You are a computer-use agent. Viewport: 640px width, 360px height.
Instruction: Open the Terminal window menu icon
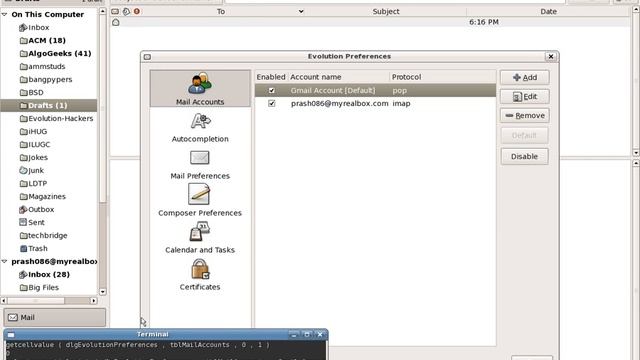coord(11,335)
